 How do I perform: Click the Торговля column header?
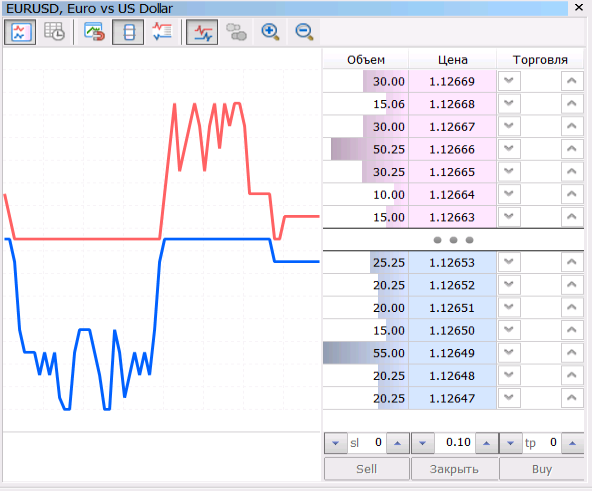coord(540,60)
